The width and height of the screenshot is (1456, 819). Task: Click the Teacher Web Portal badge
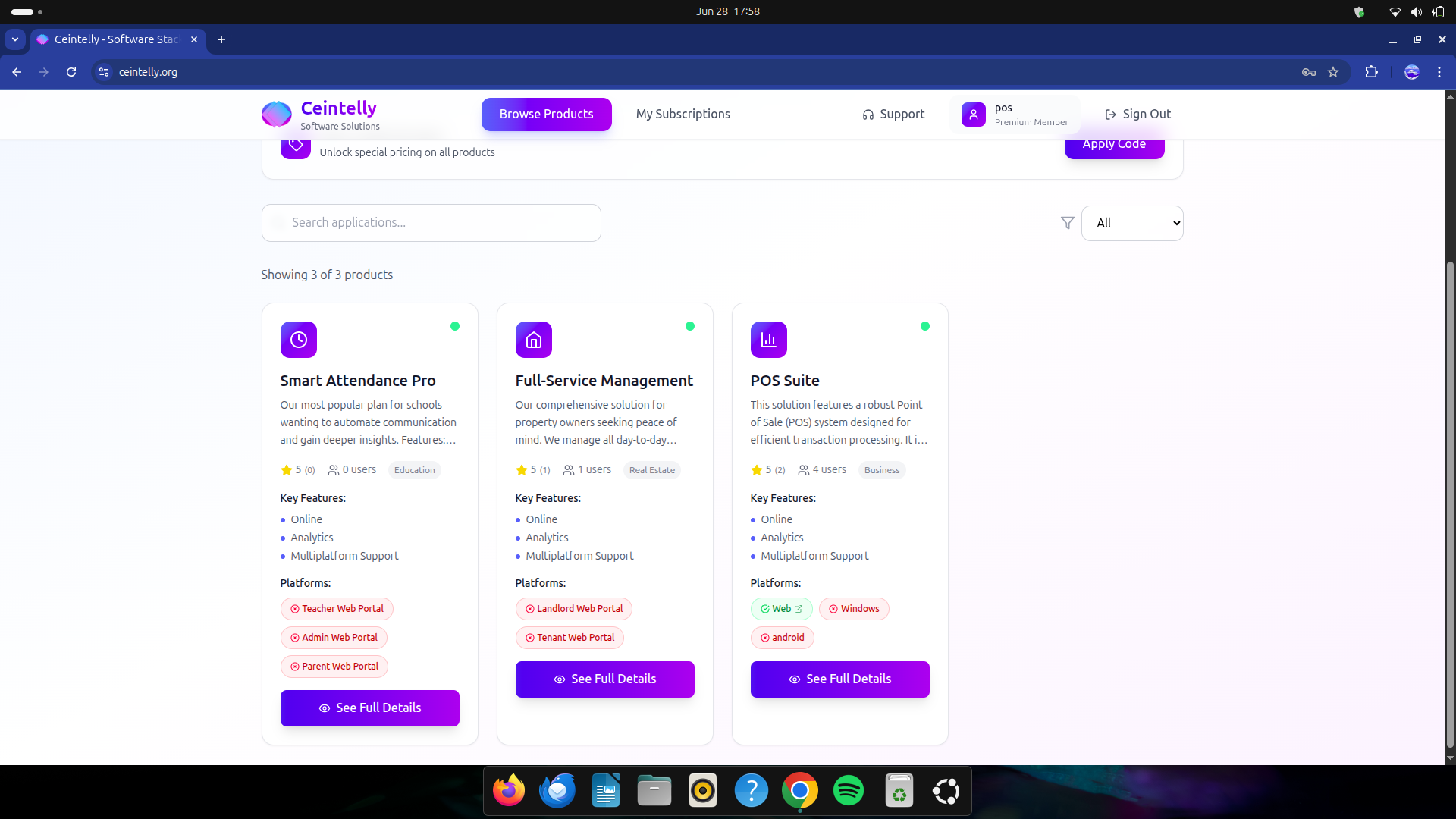click(x=337, y=609)
